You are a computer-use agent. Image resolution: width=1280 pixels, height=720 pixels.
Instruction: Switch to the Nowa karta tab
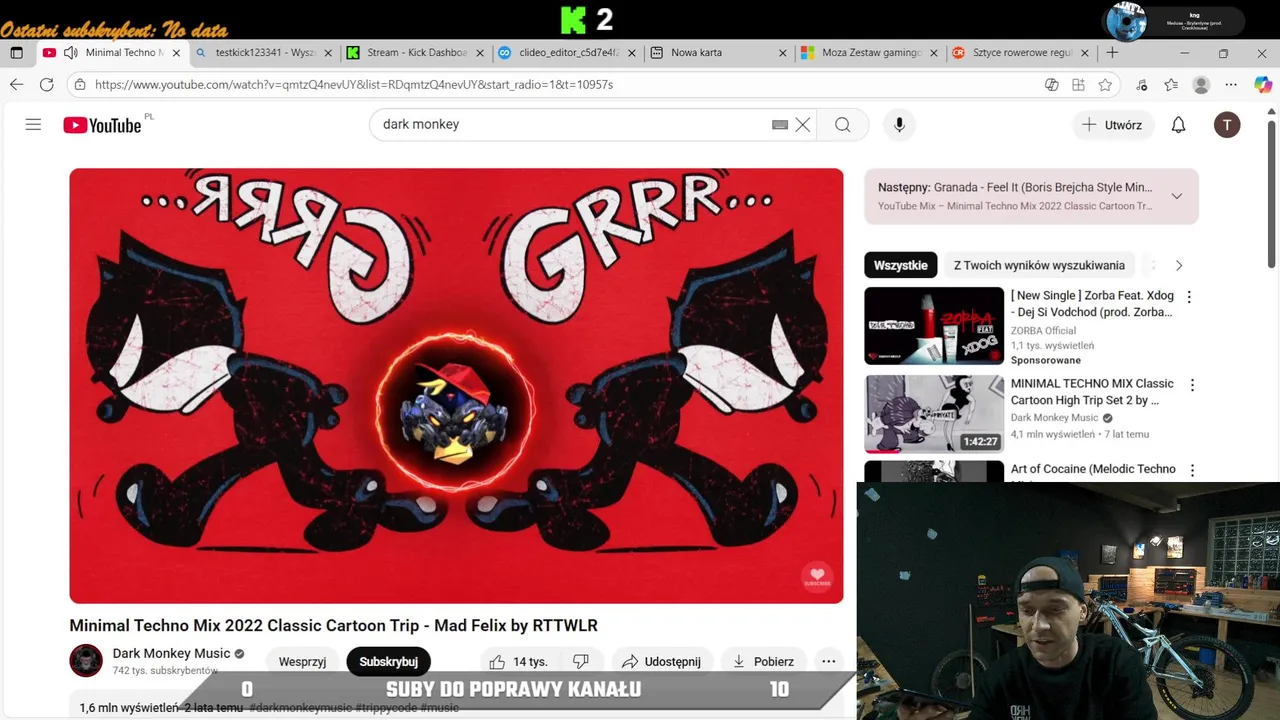pos(718,53)
